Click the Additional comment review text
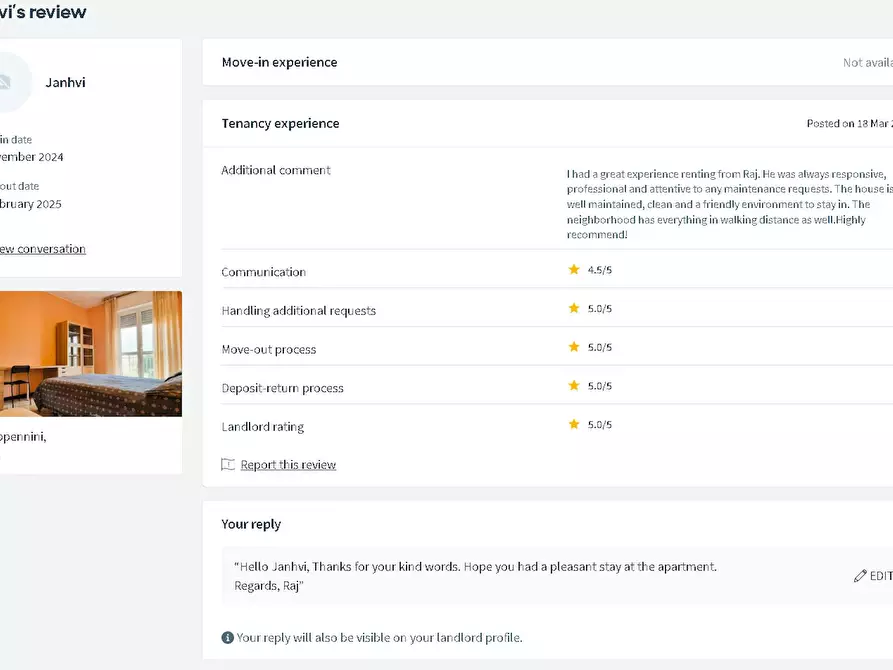The width and height of the screenshot is (893, 670). 727,204
